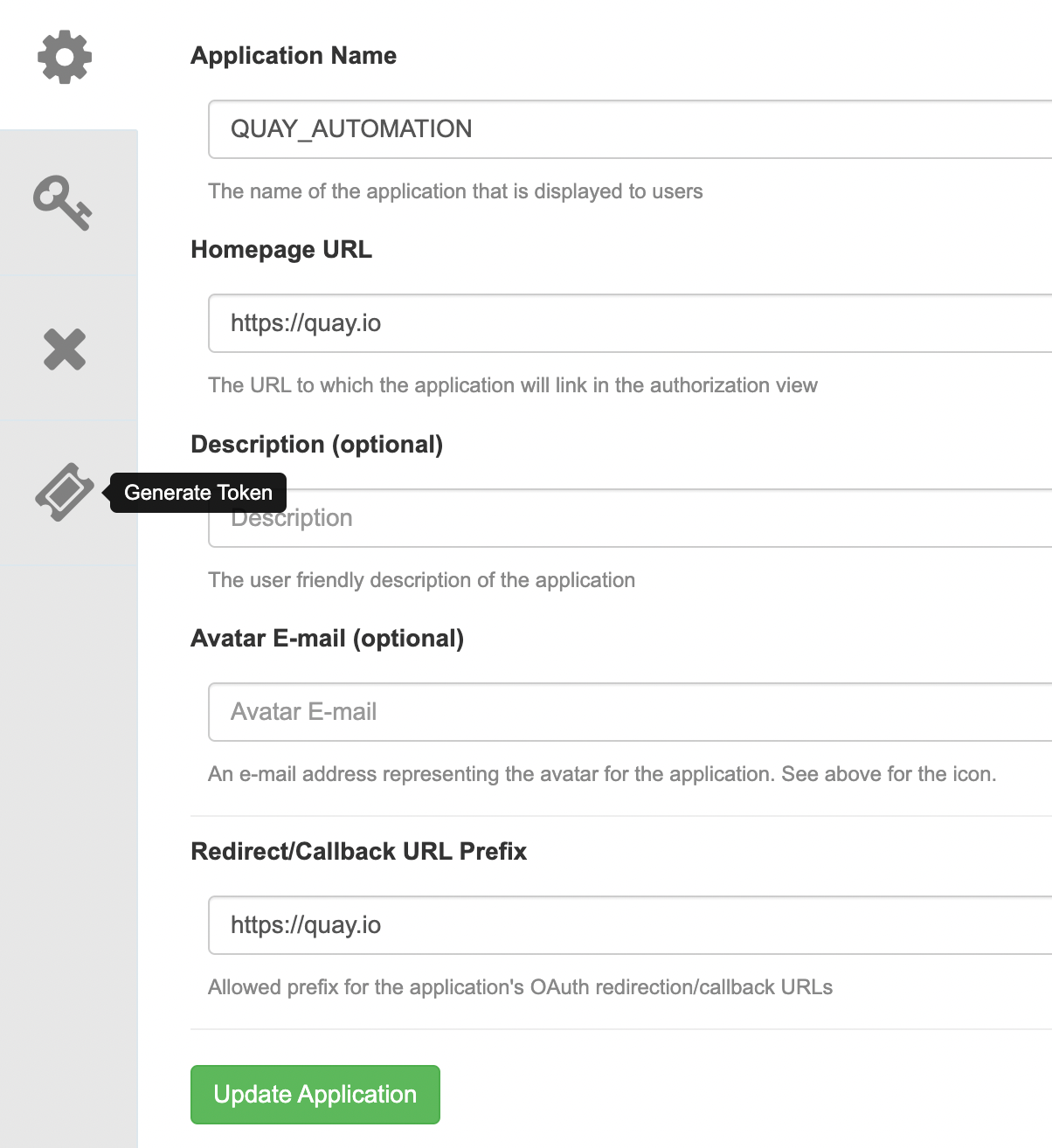This screenshot has width=1052, height=1148.
Task: Click the Application Name heading
Action: pos(294,56)
